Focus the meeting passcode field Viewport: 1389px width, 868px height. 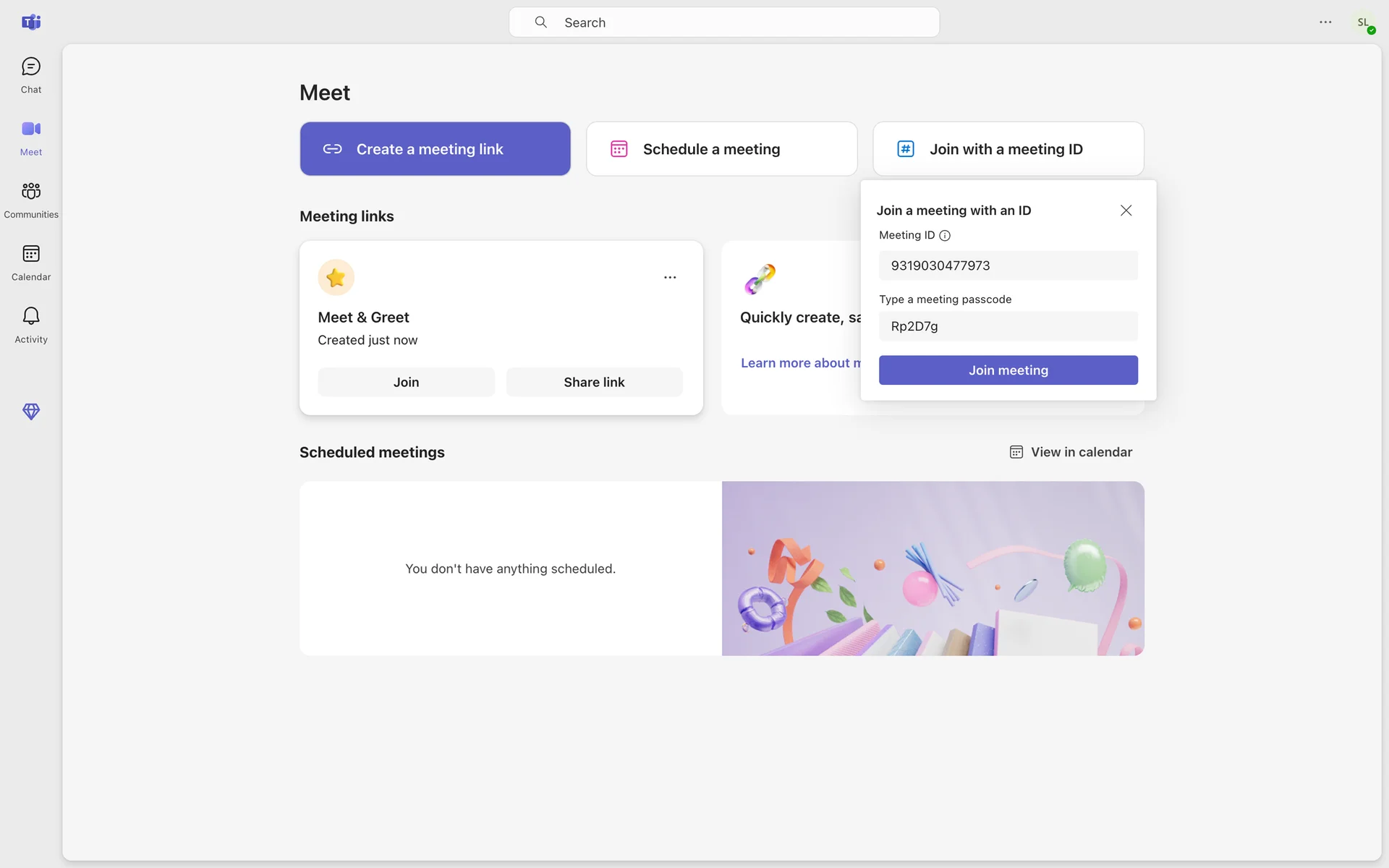(x=1008, y=326)
